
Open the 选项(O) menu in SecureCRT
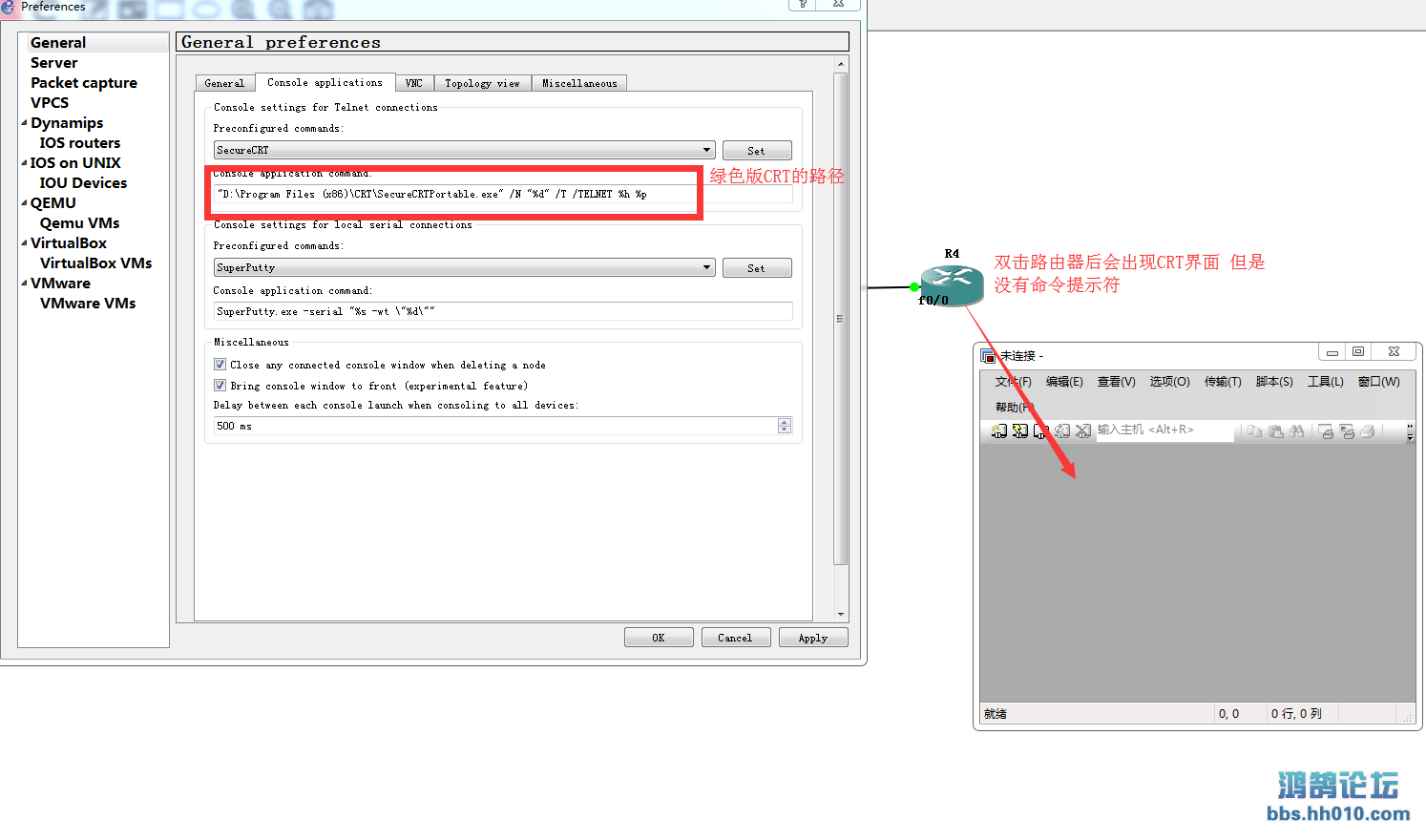[1169, 381]
